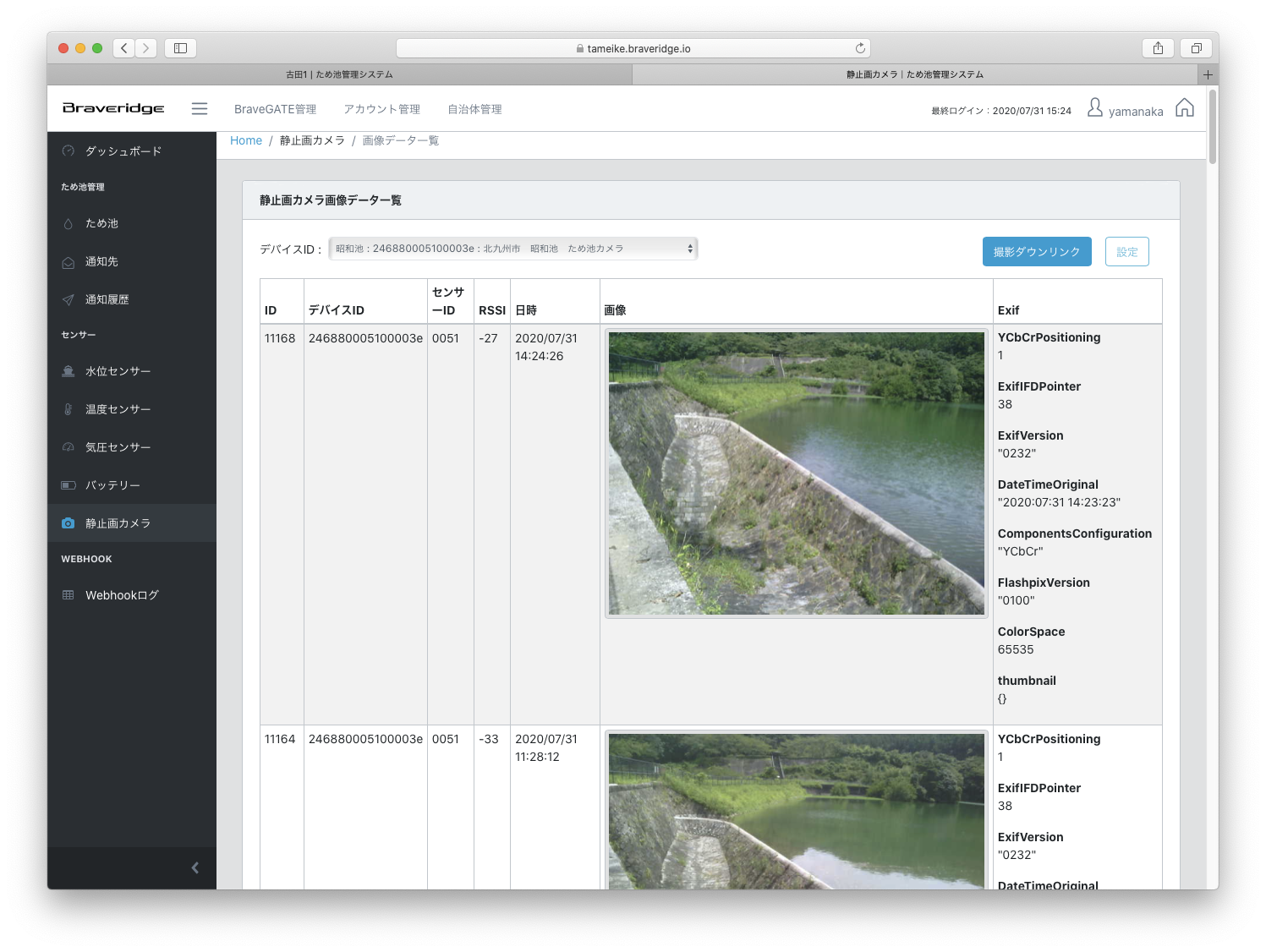Click the hamburger menu toggle icon
1266x952 pixels.
(x=200, y=108)
